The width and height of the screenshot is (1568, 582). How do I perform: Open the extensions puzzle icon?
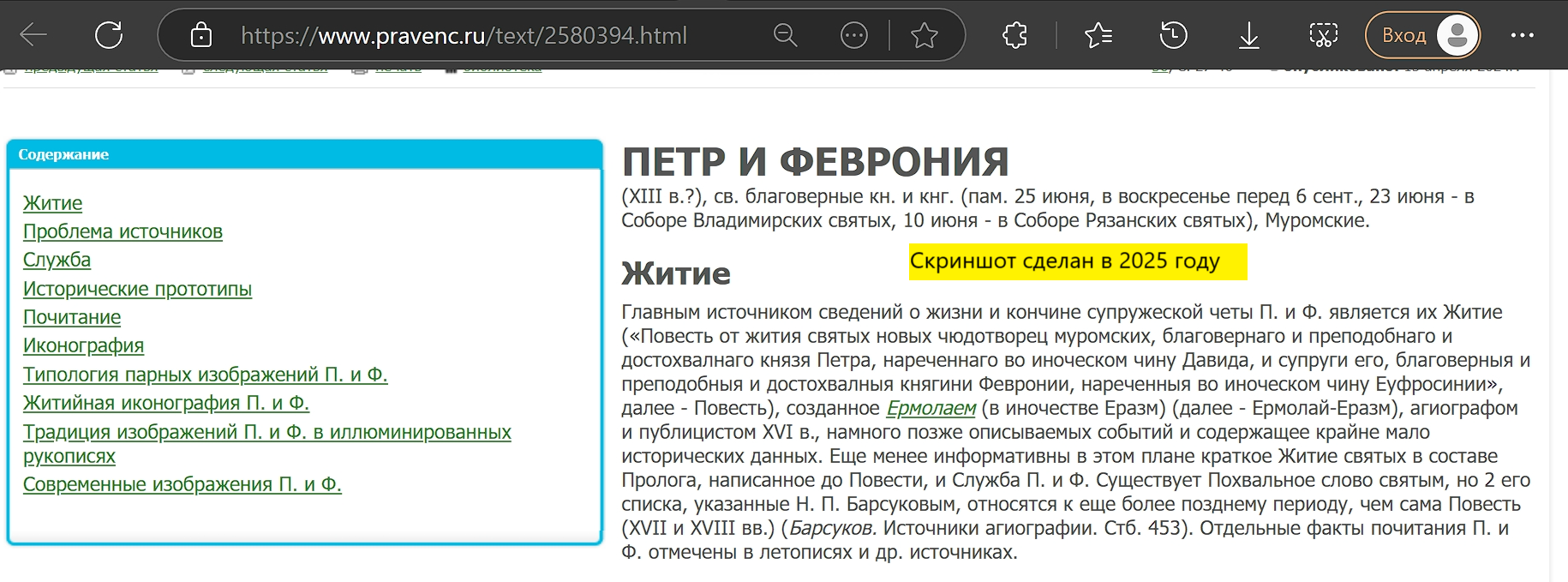[1014, 35]
